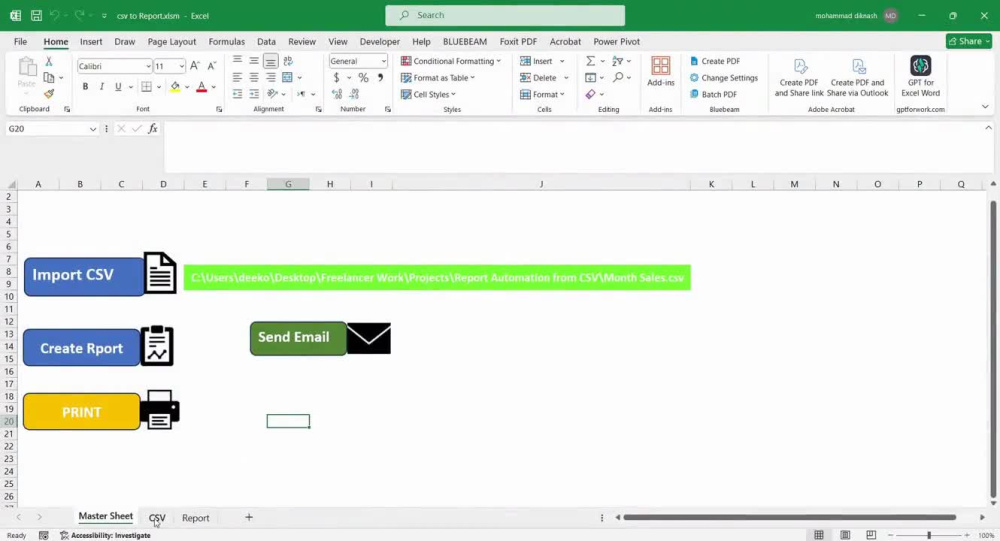This screenshot has width=1000, height=541.
Task: Adjust the zoom slider in status bar
Action: tap(929, 535)
